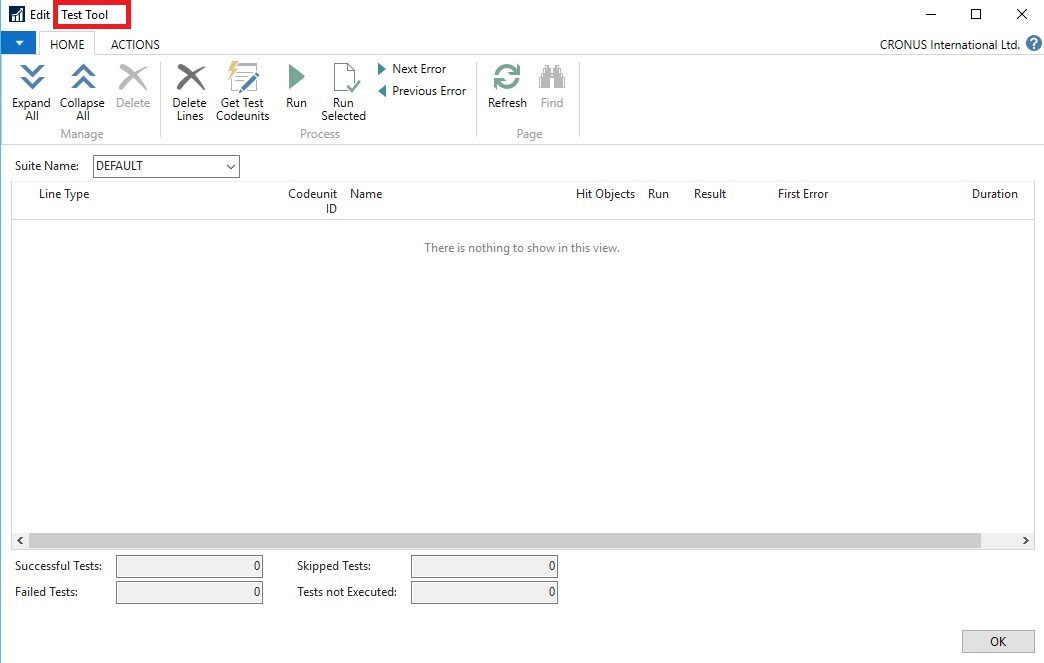Click the scrollbar right arrow
Screen dimensions: 1044x663
[x=1026, y=540]
